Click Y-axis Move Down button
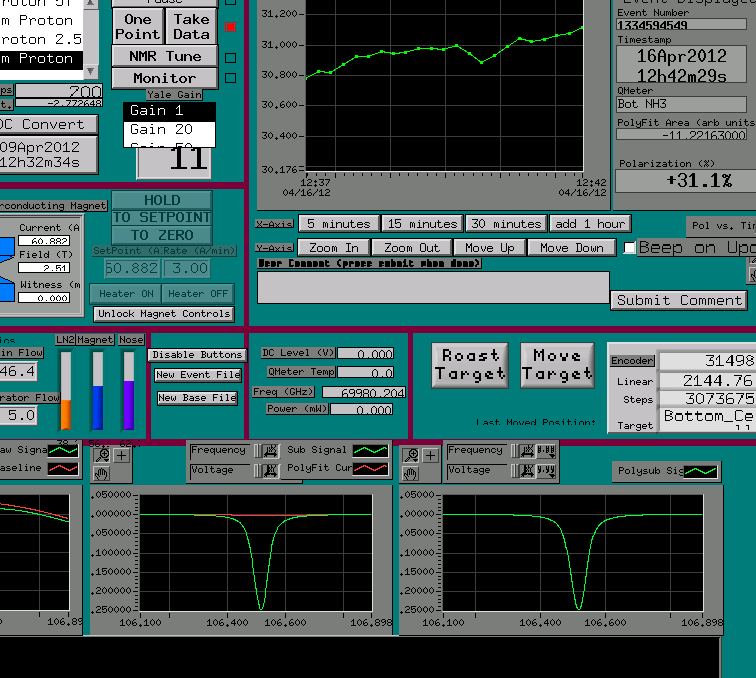Screen dimensions: 756x678 click(x=572, y=248)
